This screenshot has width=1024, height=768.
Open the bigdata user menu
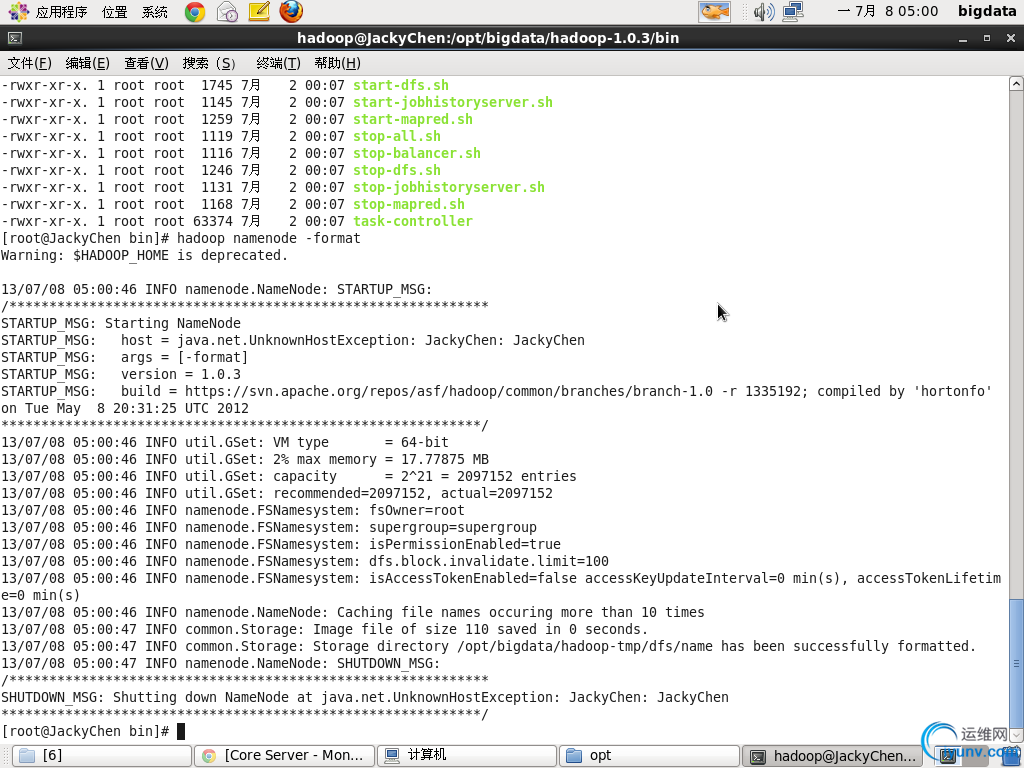(x=987, y=11)
